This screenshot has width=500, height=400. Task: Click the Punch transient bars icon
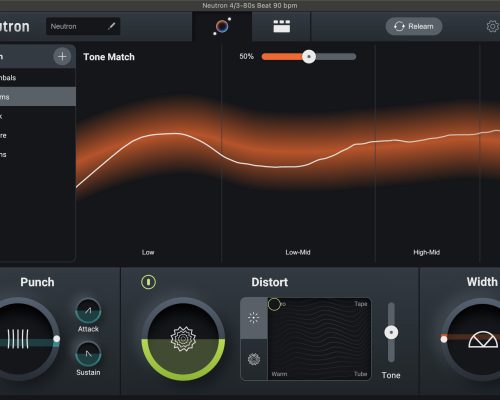(18, 339)
